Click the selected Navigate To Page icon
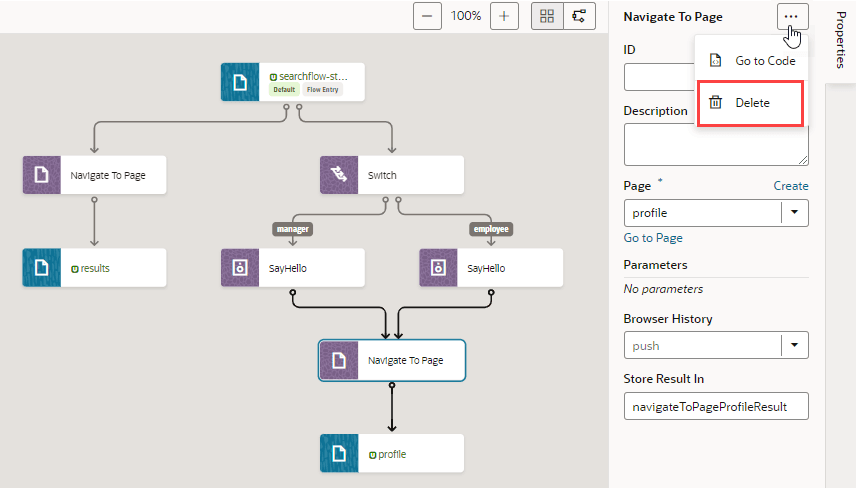Viewport: 856px width, 488px height. pyautogui.click(x=339, y=360)
